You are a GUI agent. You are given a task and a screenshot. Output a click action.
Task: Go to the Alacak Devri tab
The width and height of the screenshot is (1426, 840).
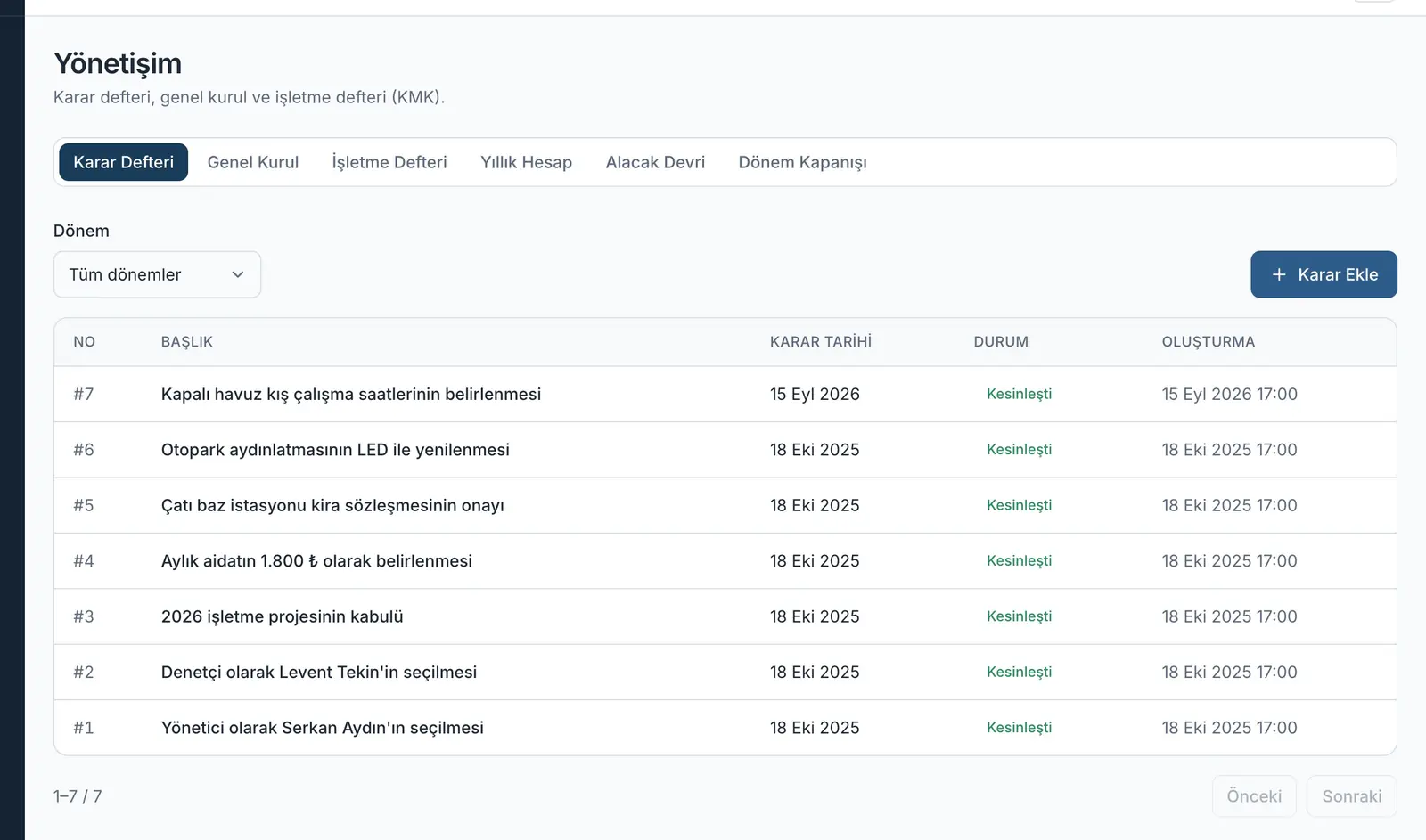click(655, 162)
